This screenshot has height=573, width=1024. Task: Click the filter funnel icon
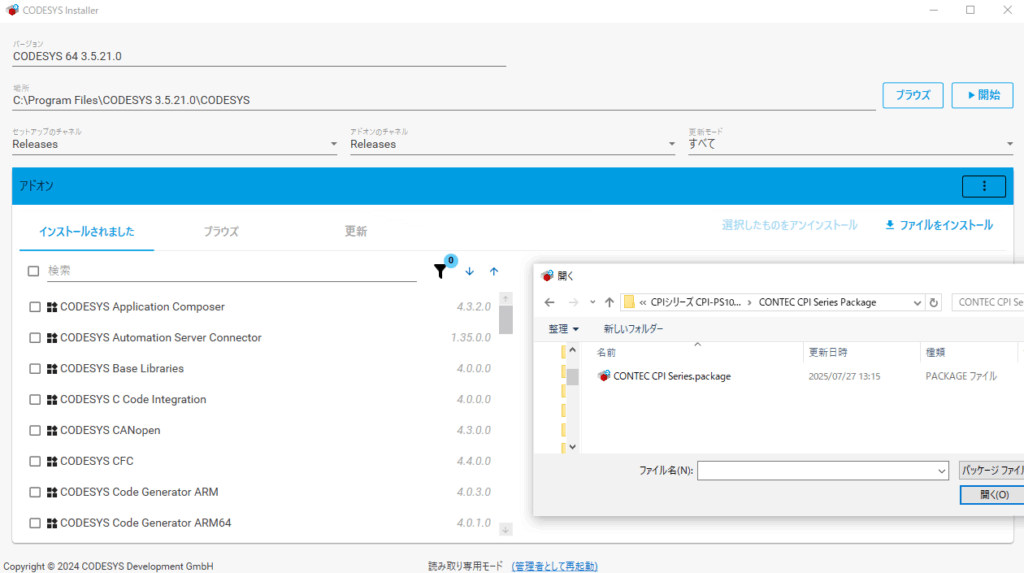click(x=440, y=271)
